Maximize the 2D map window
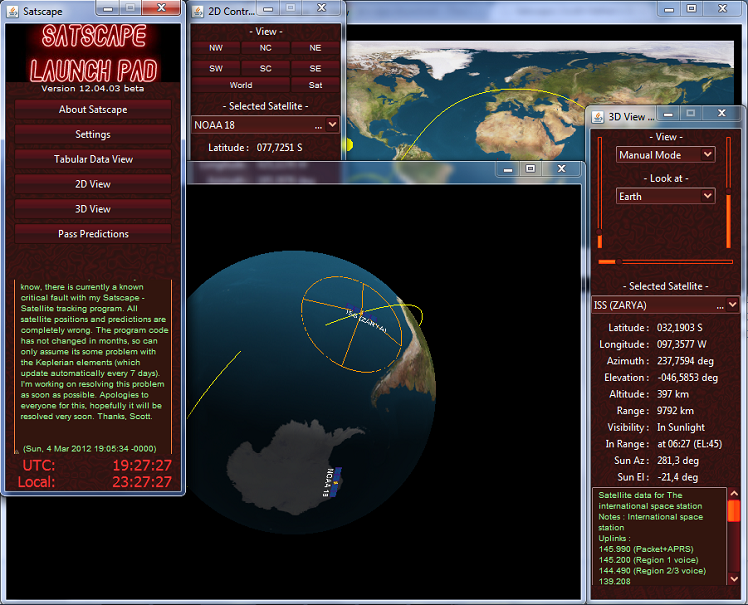The image size is (748, 605). [691, 9]
